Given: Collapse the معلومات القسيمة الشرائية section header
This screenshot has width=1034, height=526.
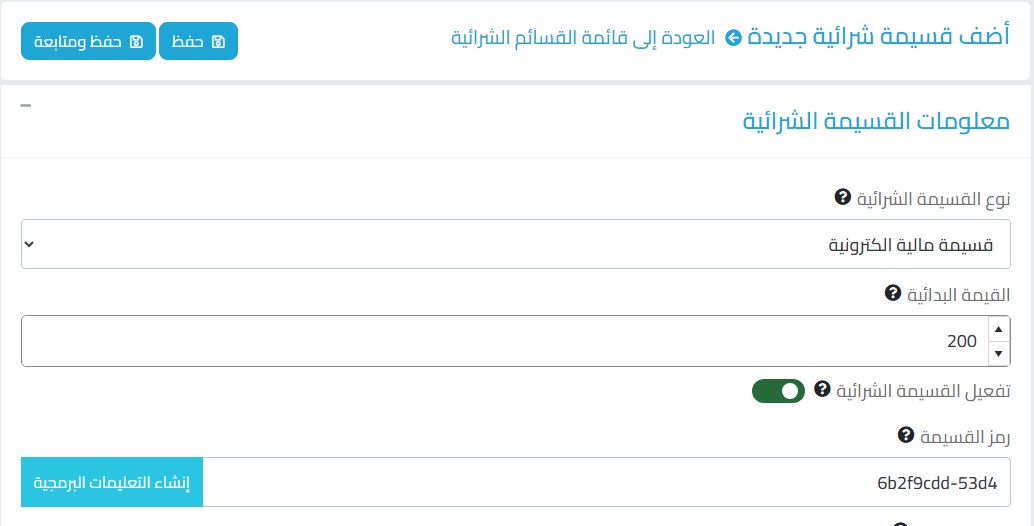Looking at the screenshot, I should pyautogui.click(x=875, y=122).
